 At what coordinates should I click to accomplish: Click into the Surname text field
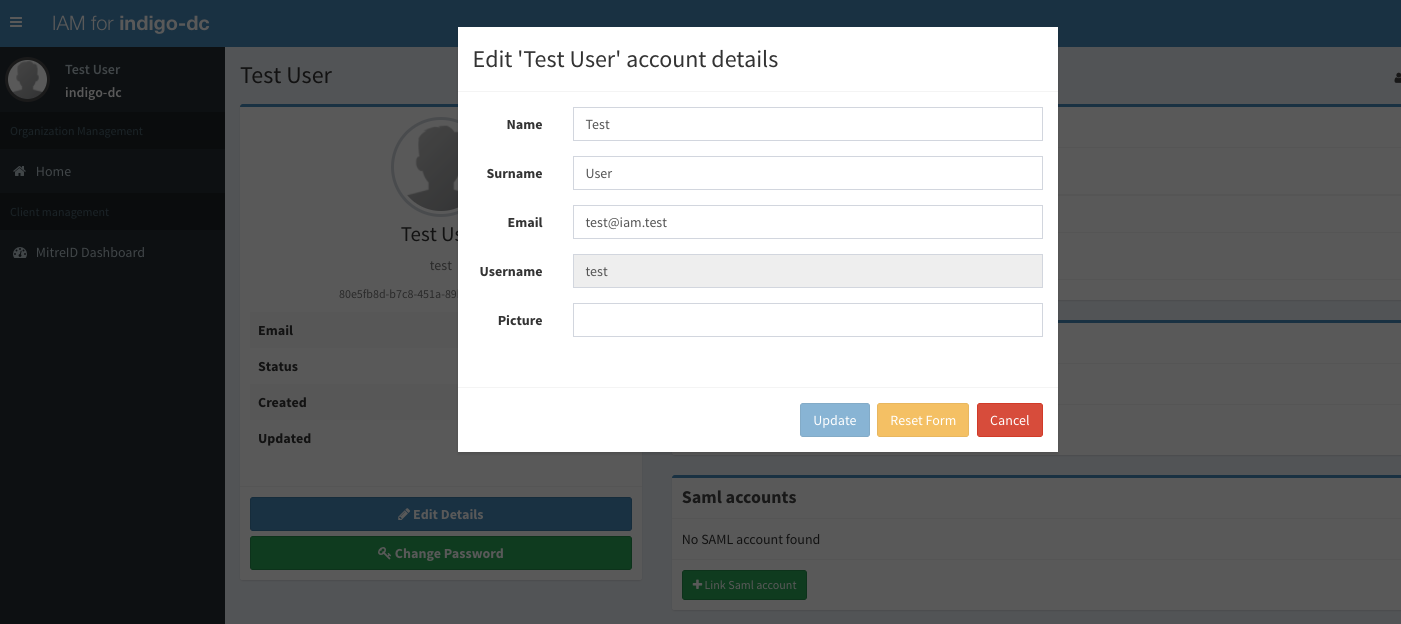807,174
